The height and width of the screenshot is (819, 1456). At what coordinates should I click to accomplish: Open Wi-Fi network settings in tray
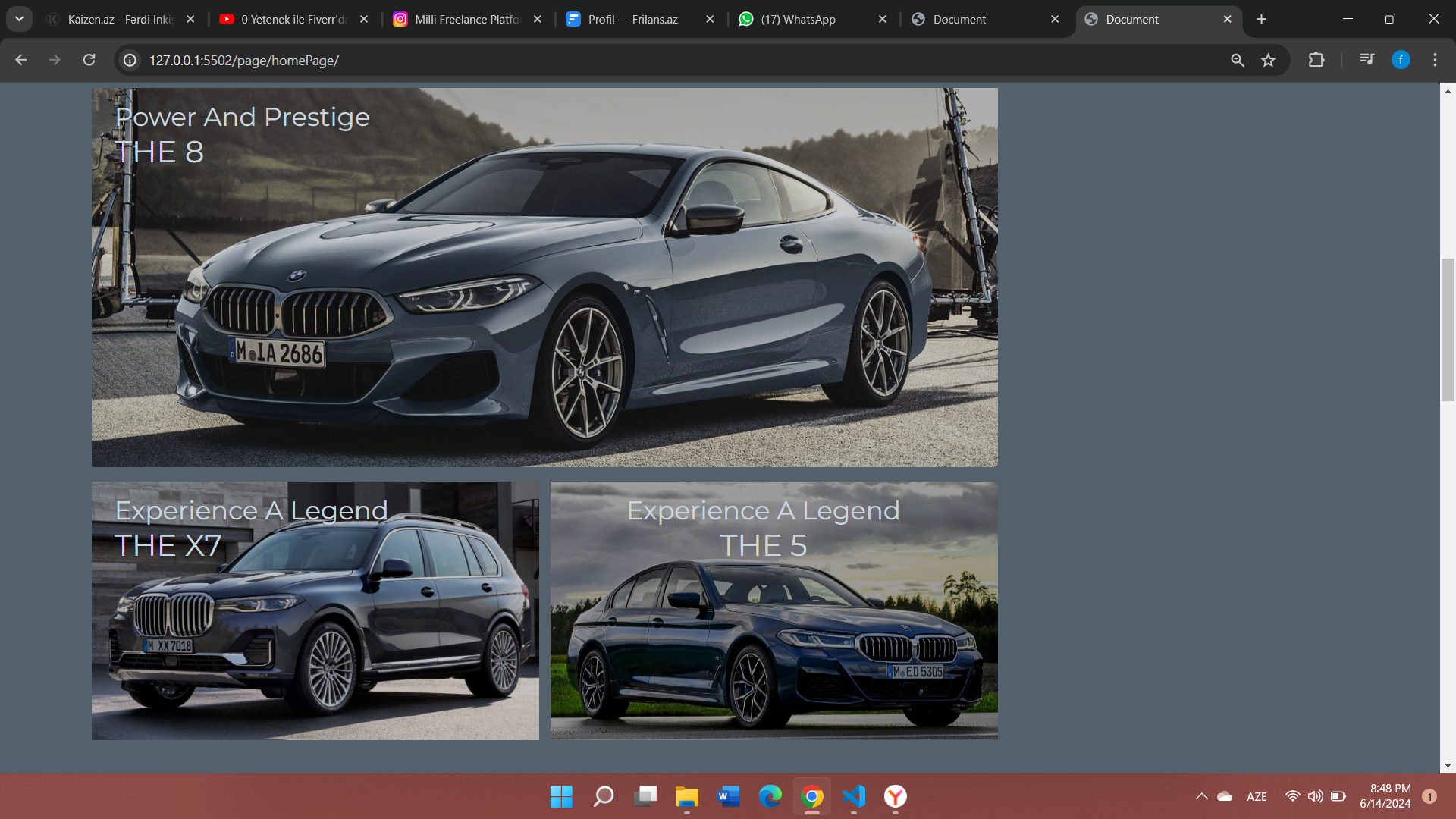(x=1292, y=796)
